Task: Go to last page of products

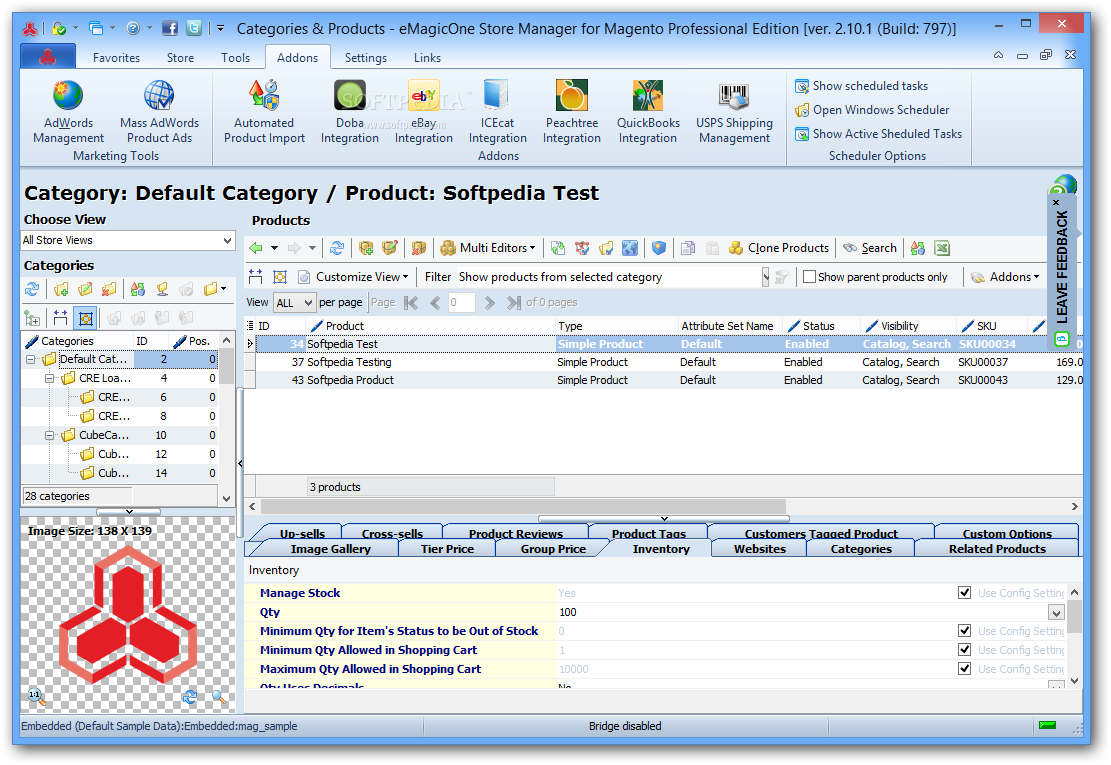Action: 513,303
